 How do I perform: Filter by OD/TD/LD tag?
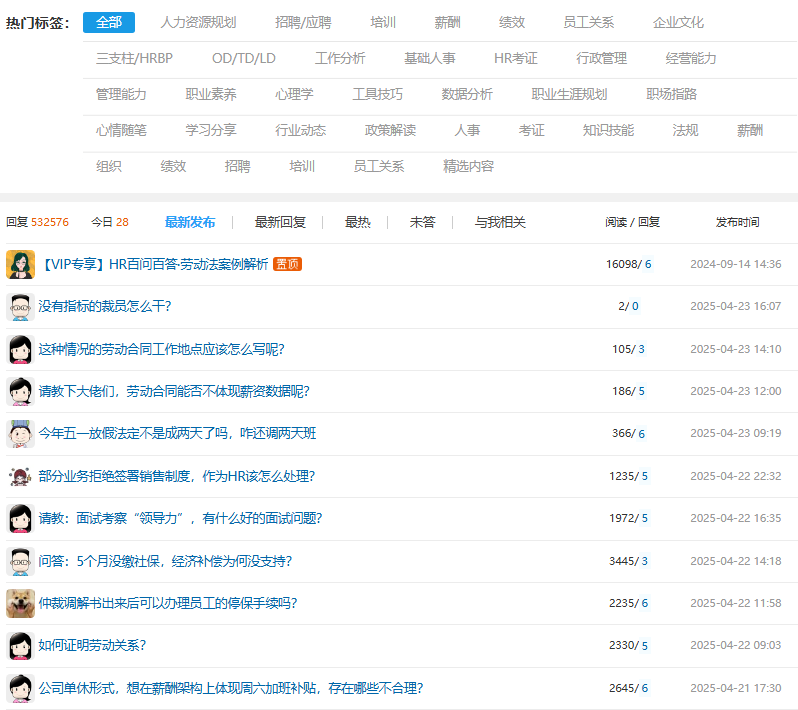tap(244, 59)
